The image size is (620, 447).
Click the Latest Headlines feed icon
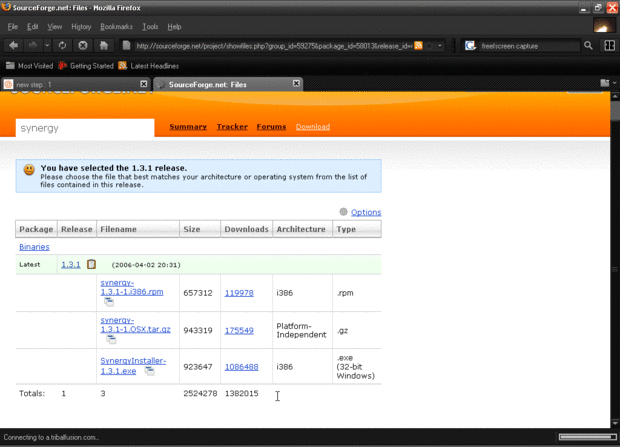123,66
